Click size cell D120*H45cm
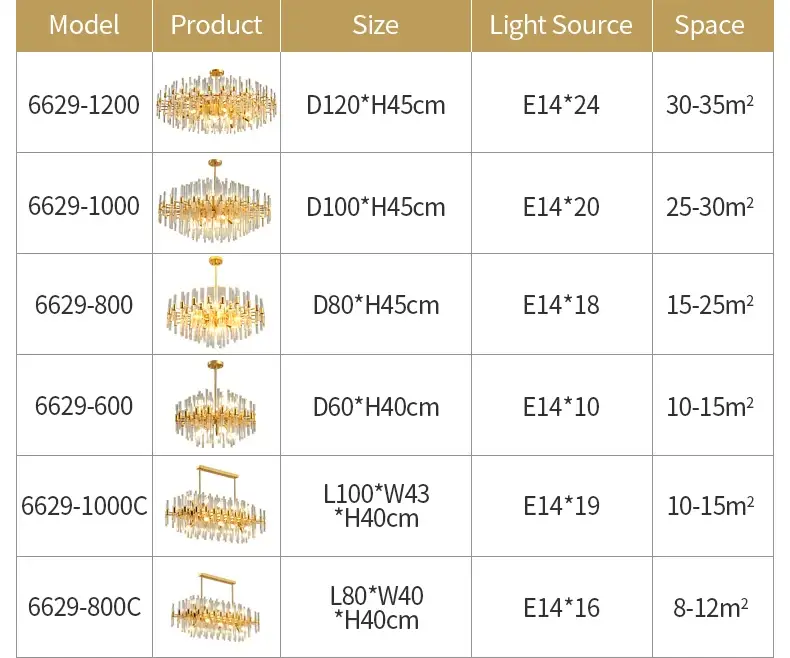Viewport: 790px width, 658px height. click(376, 105)
